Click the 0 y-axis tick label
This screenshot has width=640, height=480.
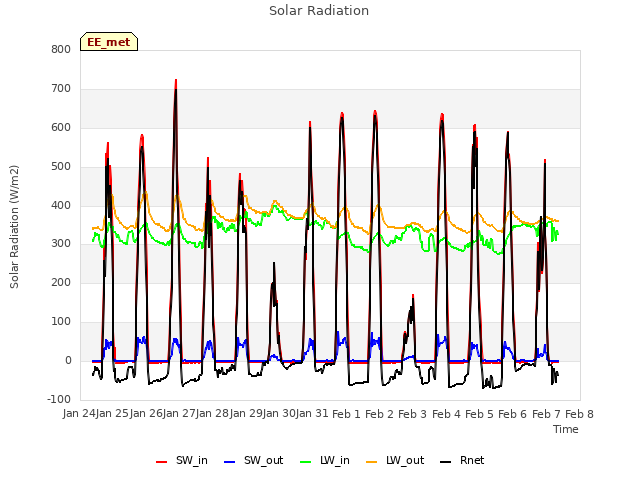(68, 361)
